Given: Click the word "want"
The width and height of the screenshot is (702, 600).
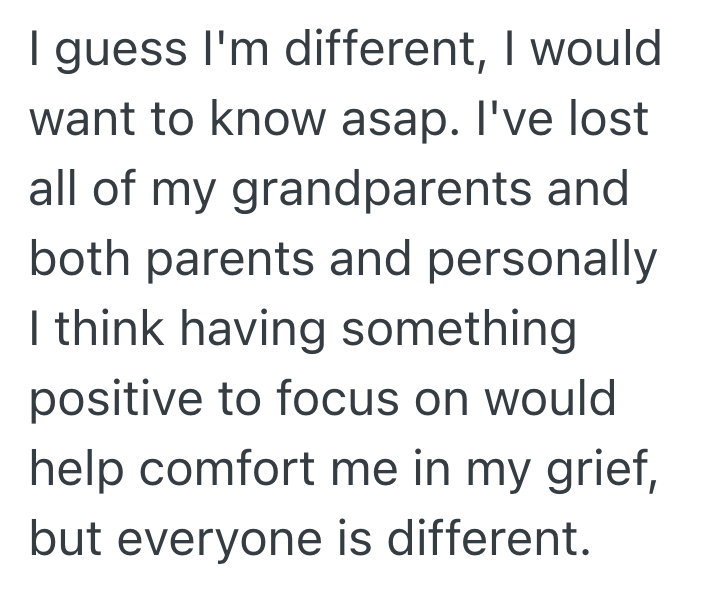Looking at the screenshot, I should [x=85, y=120].
